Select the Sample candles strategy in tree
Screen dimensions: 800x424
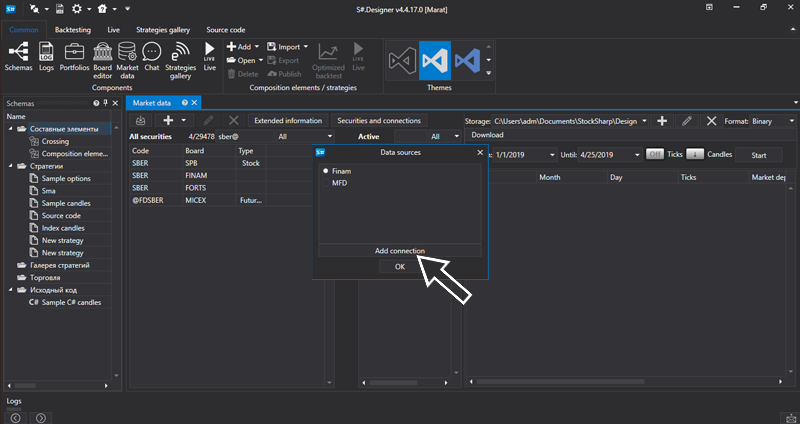point(68,203)
